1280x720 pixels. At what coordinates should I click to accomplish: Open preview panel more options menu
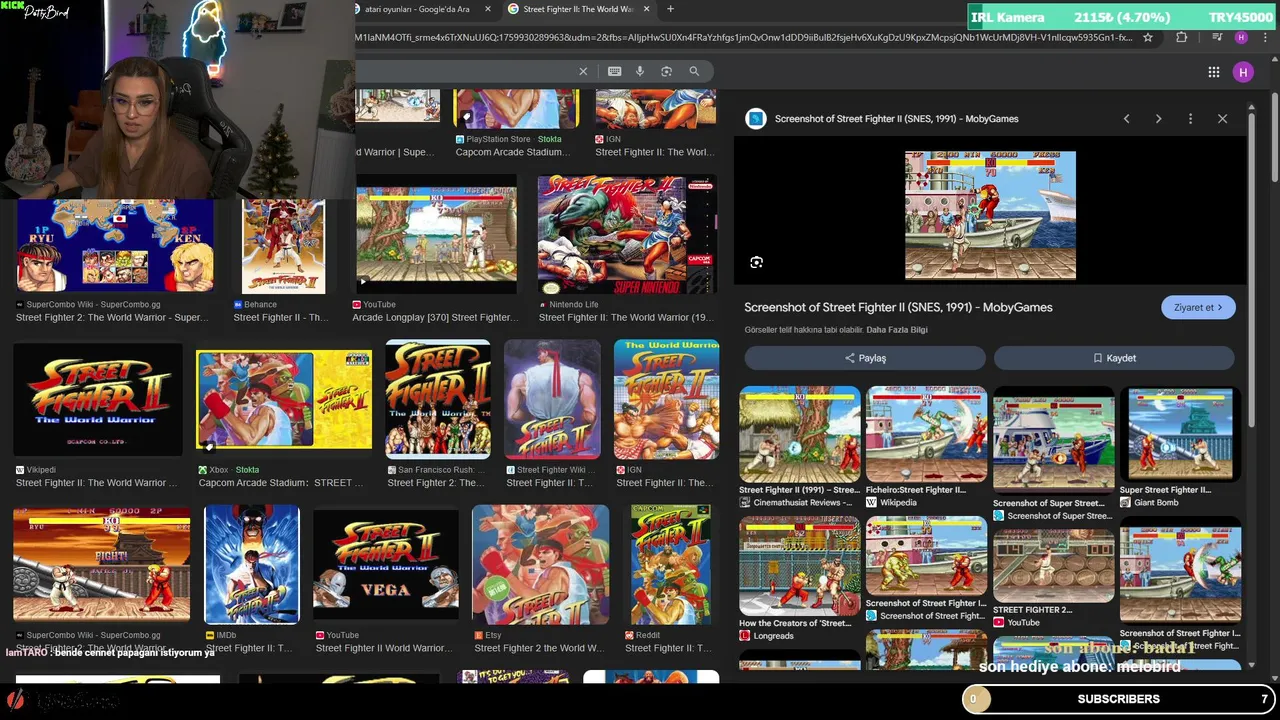pos(1190,118)
